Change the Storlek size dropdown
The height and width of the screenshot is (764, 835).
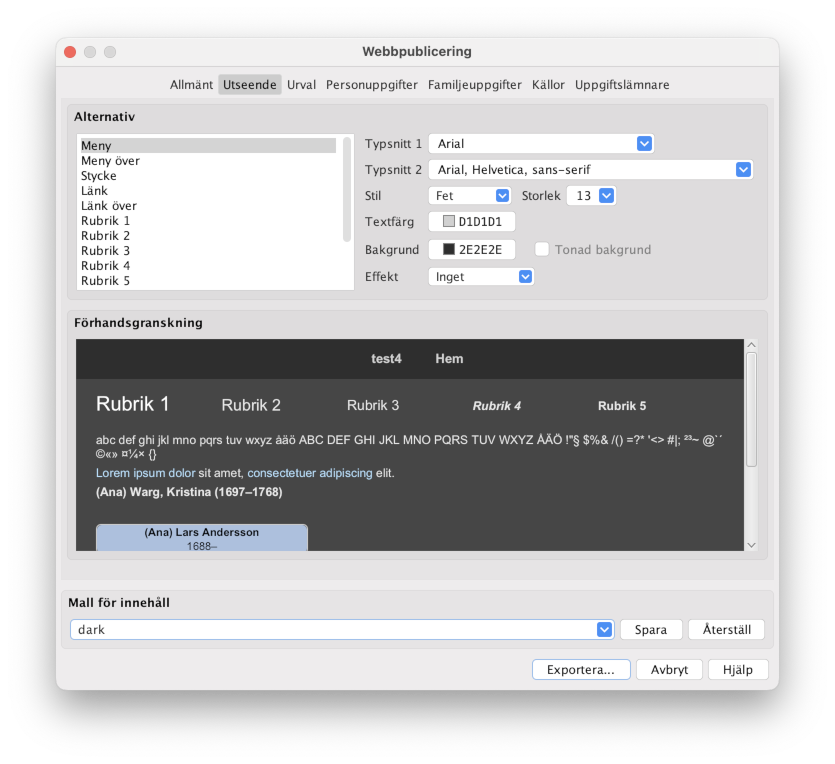[x=591, y=196]
